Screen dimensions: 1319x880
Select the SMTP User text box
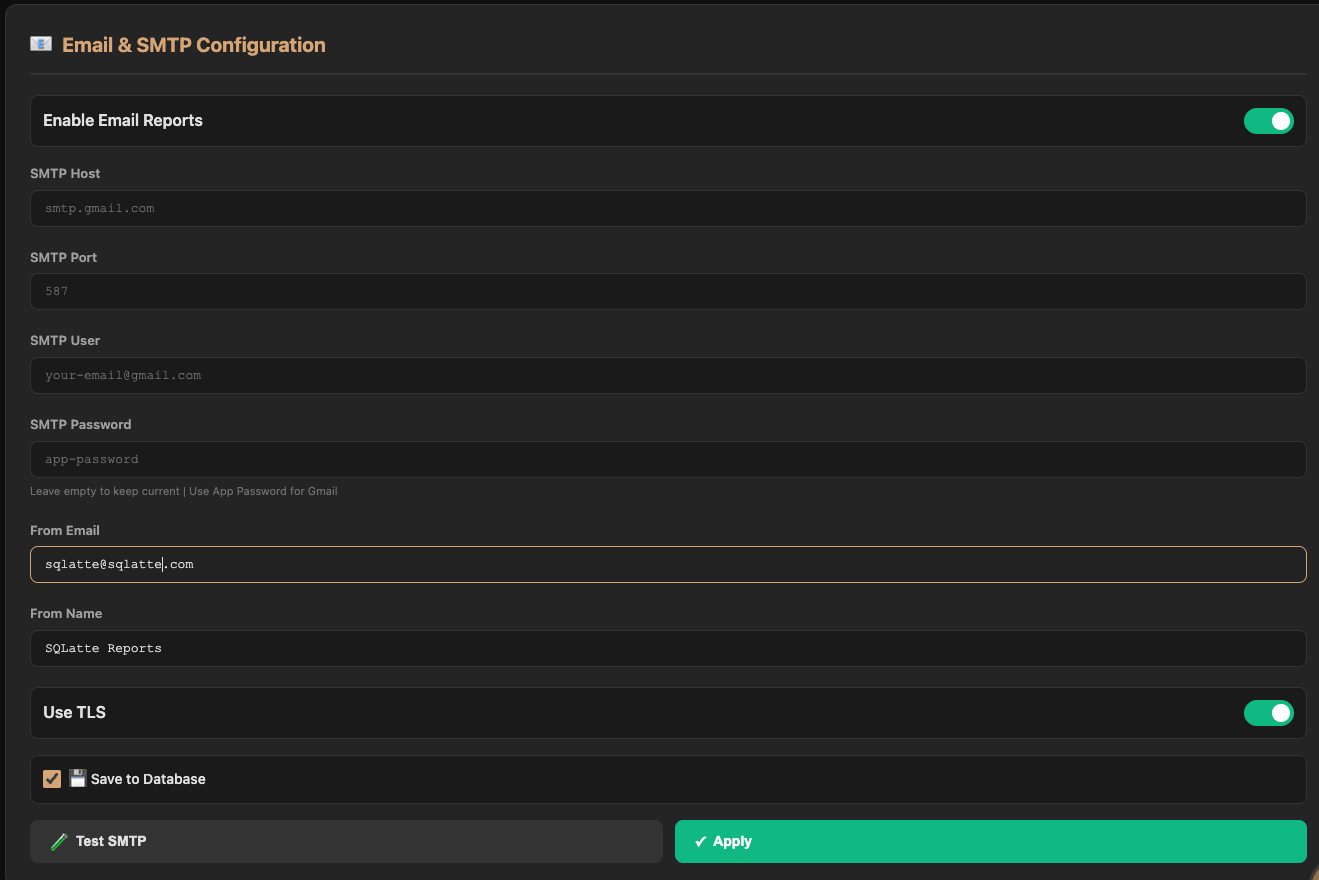pos(668,375)
